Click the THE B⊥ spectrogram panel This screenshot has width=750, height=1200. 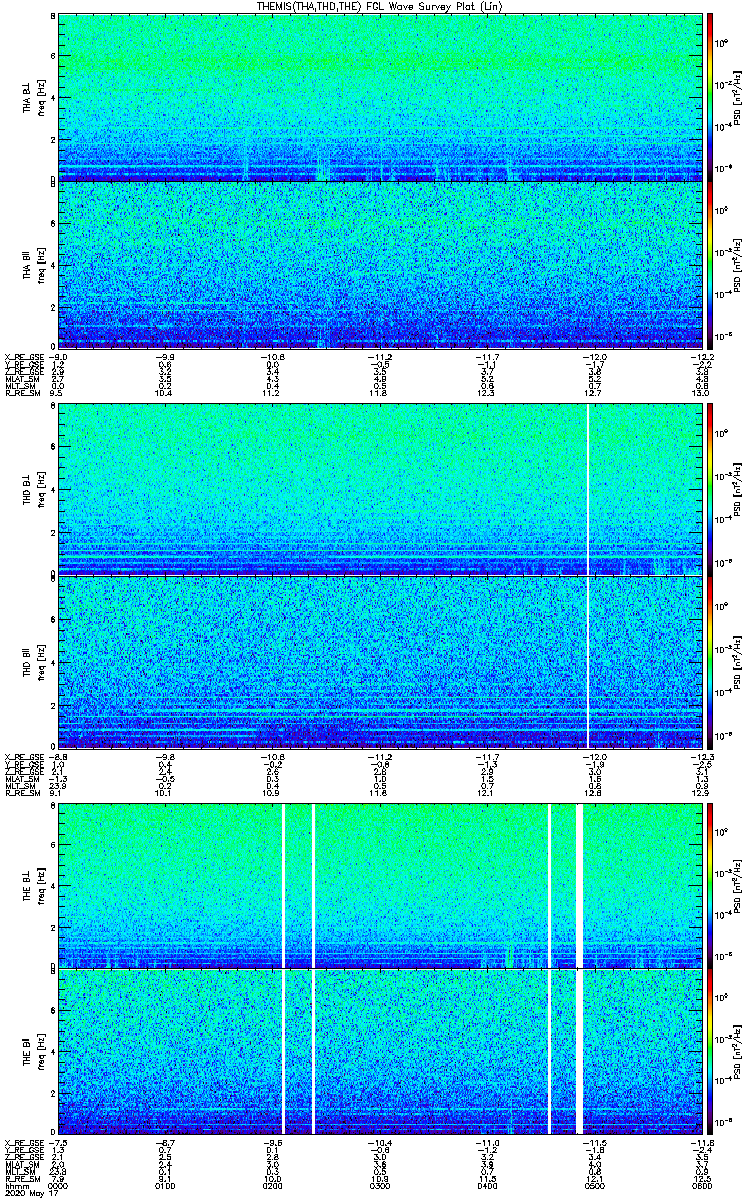pos(378,886)
